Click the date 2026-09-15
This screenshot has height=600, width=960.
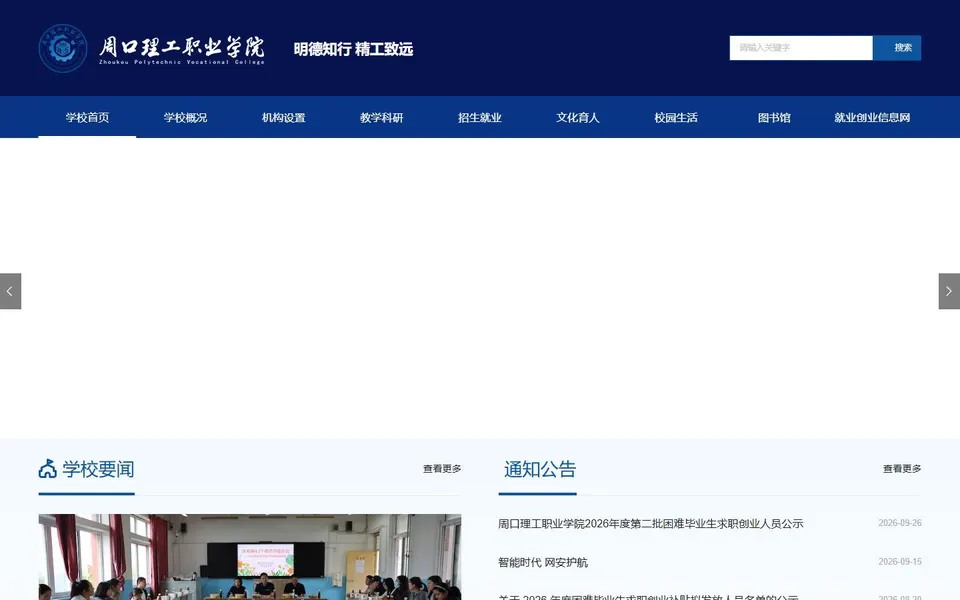pyautogui.click(x=899, y=561)
